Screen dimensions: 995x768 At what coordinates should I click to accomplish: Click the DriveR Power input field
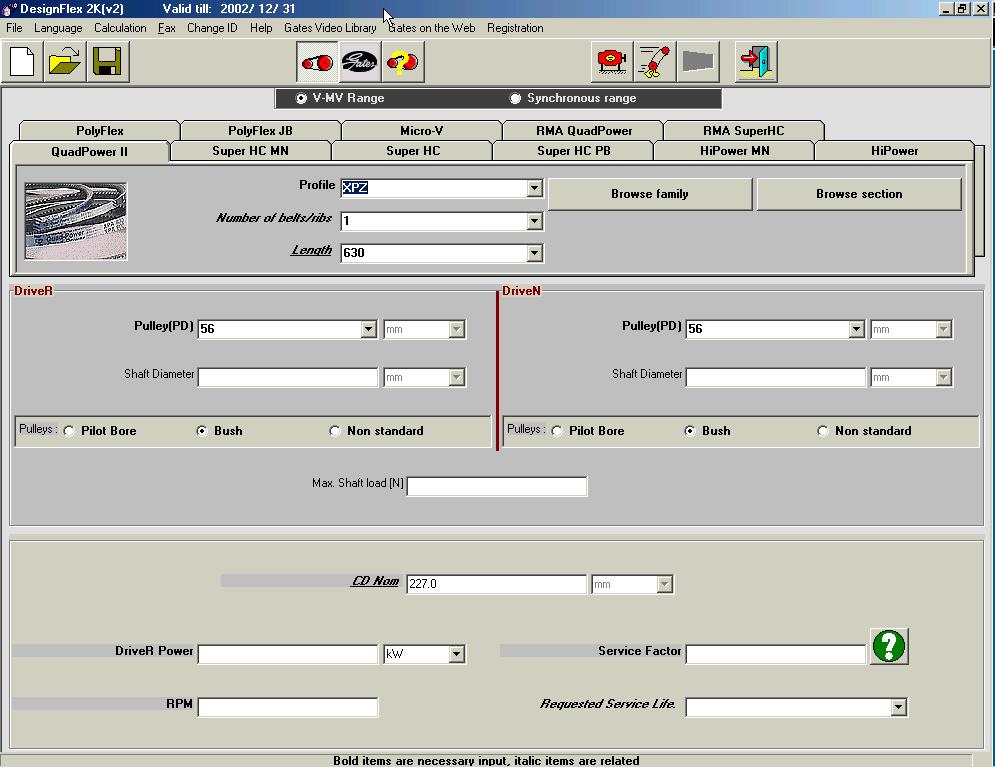[x=288, y=654]
